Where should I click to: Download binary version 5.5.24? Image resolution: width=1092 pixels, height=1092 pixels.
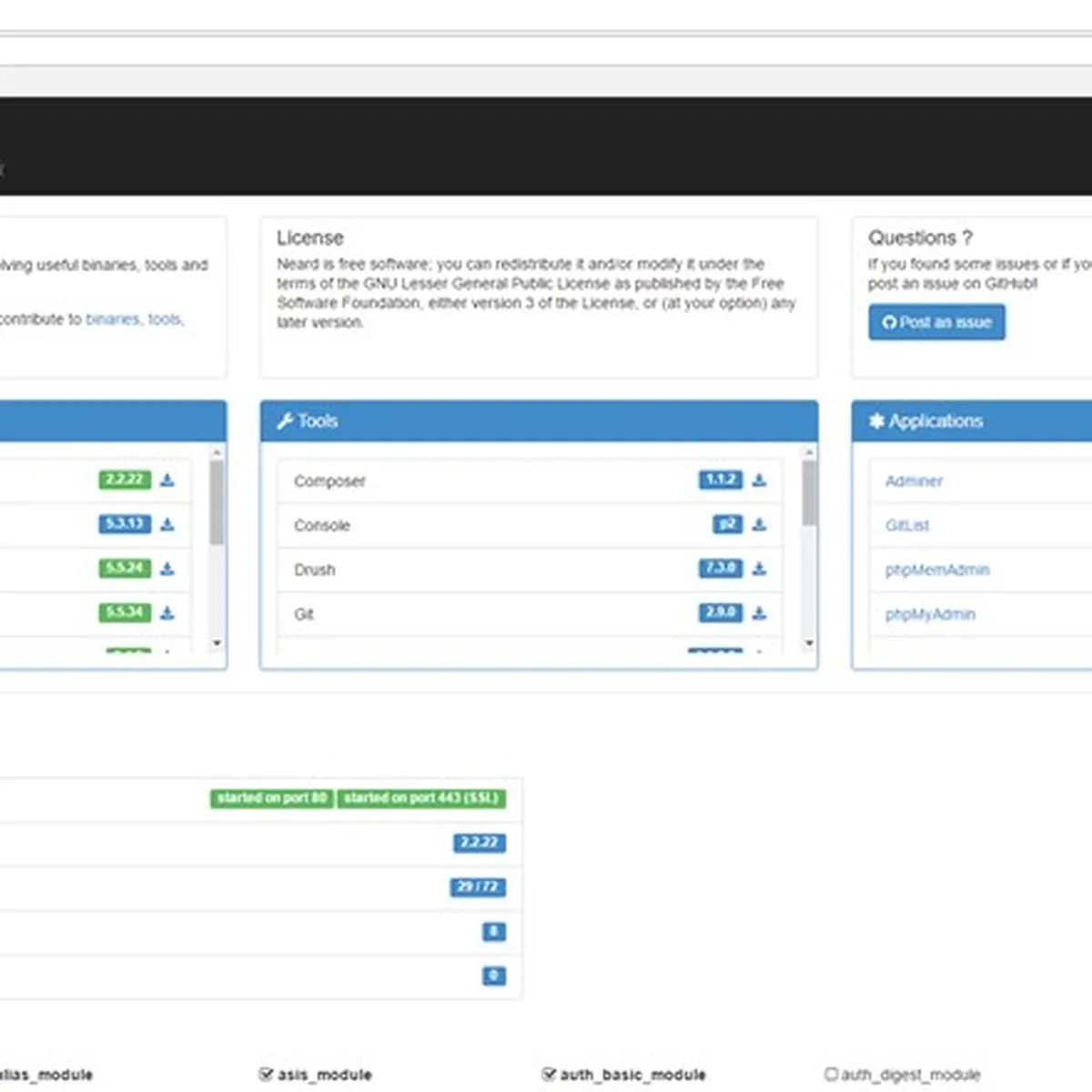(x=167, y=569)
